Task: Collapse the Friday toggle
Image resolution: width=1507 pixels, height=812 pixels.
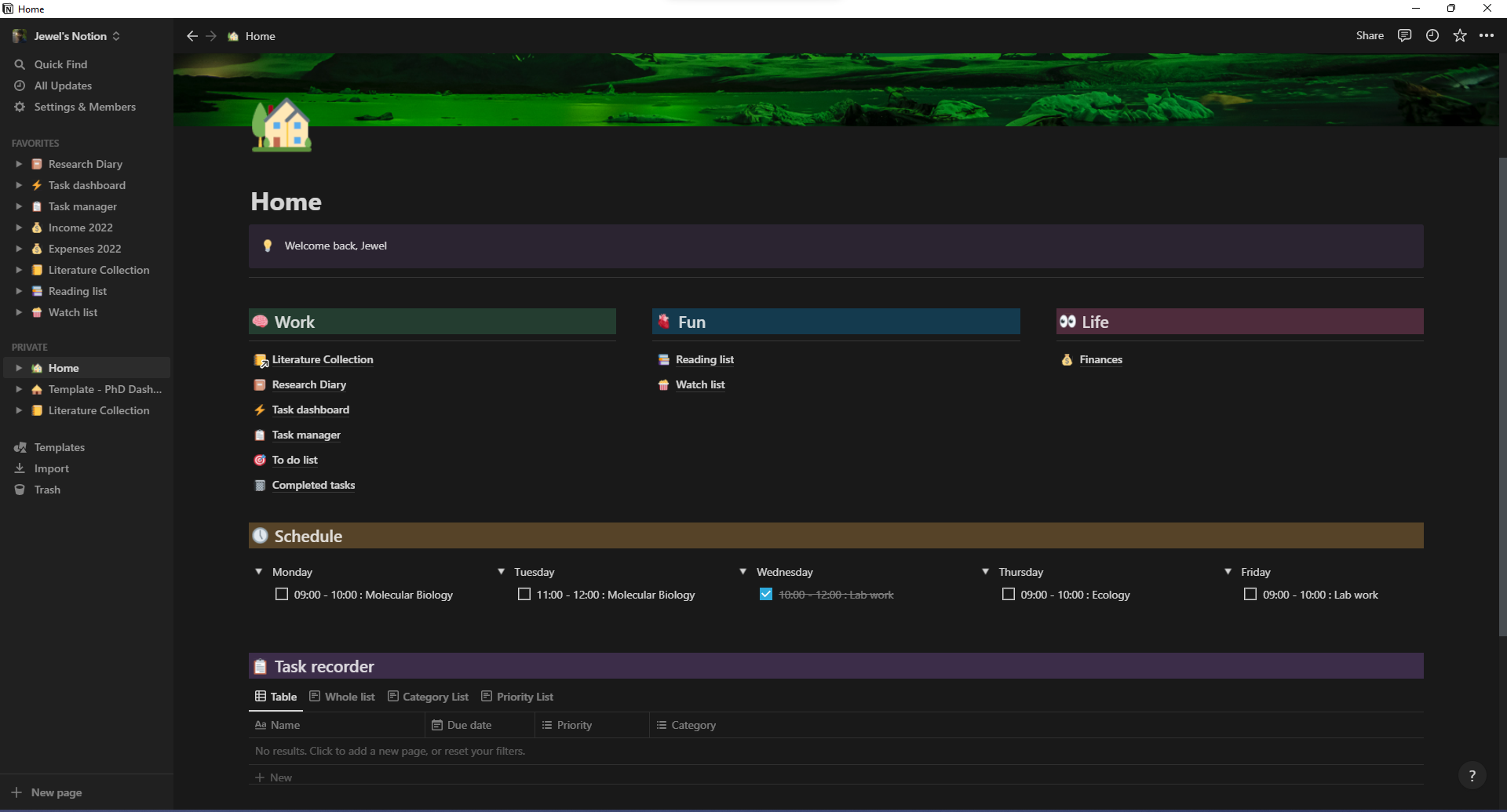Action: click(x=1228, y=572)
